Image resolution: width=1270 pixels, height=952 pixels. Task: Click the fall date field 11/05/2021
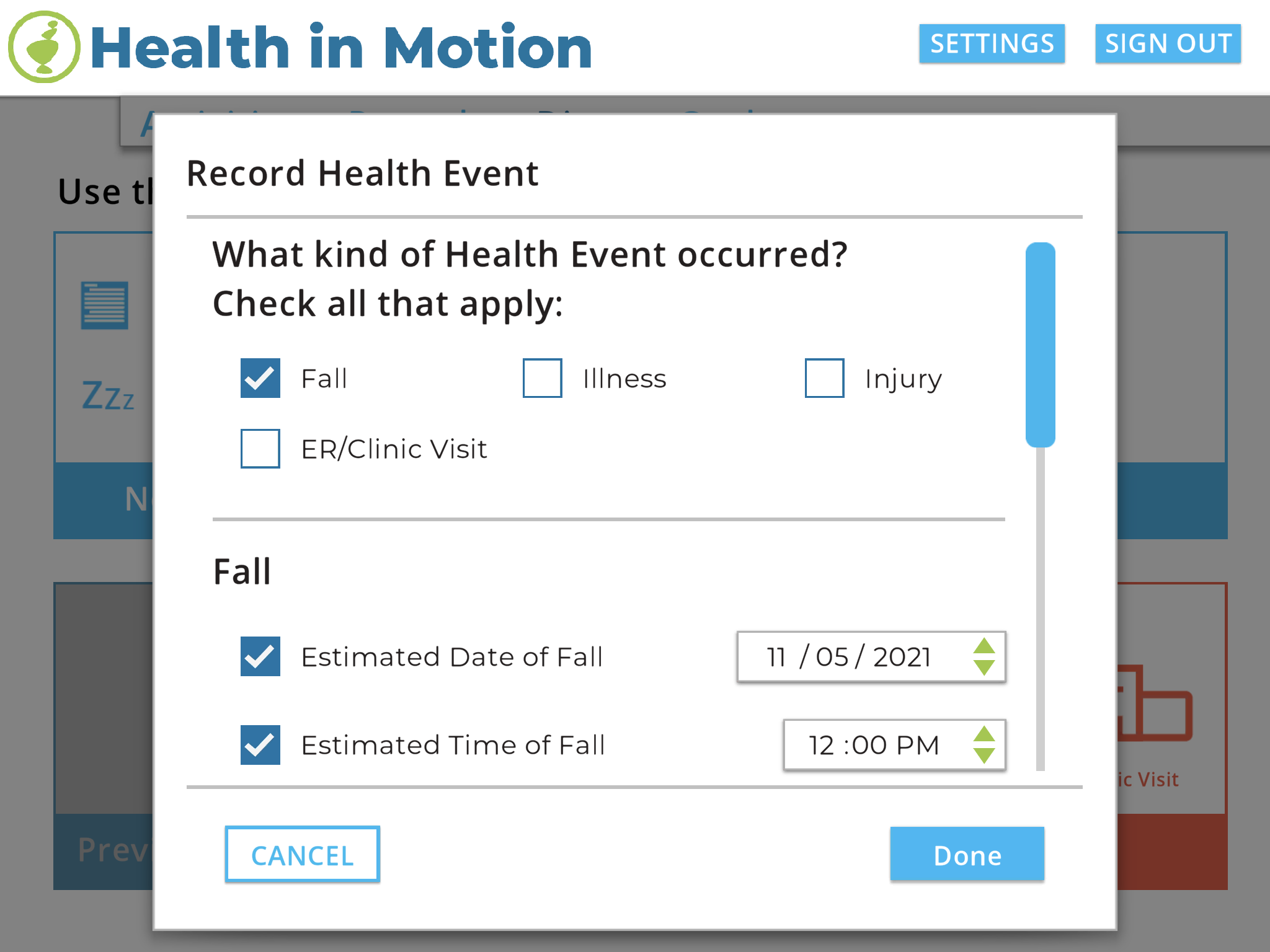[848, 657]
